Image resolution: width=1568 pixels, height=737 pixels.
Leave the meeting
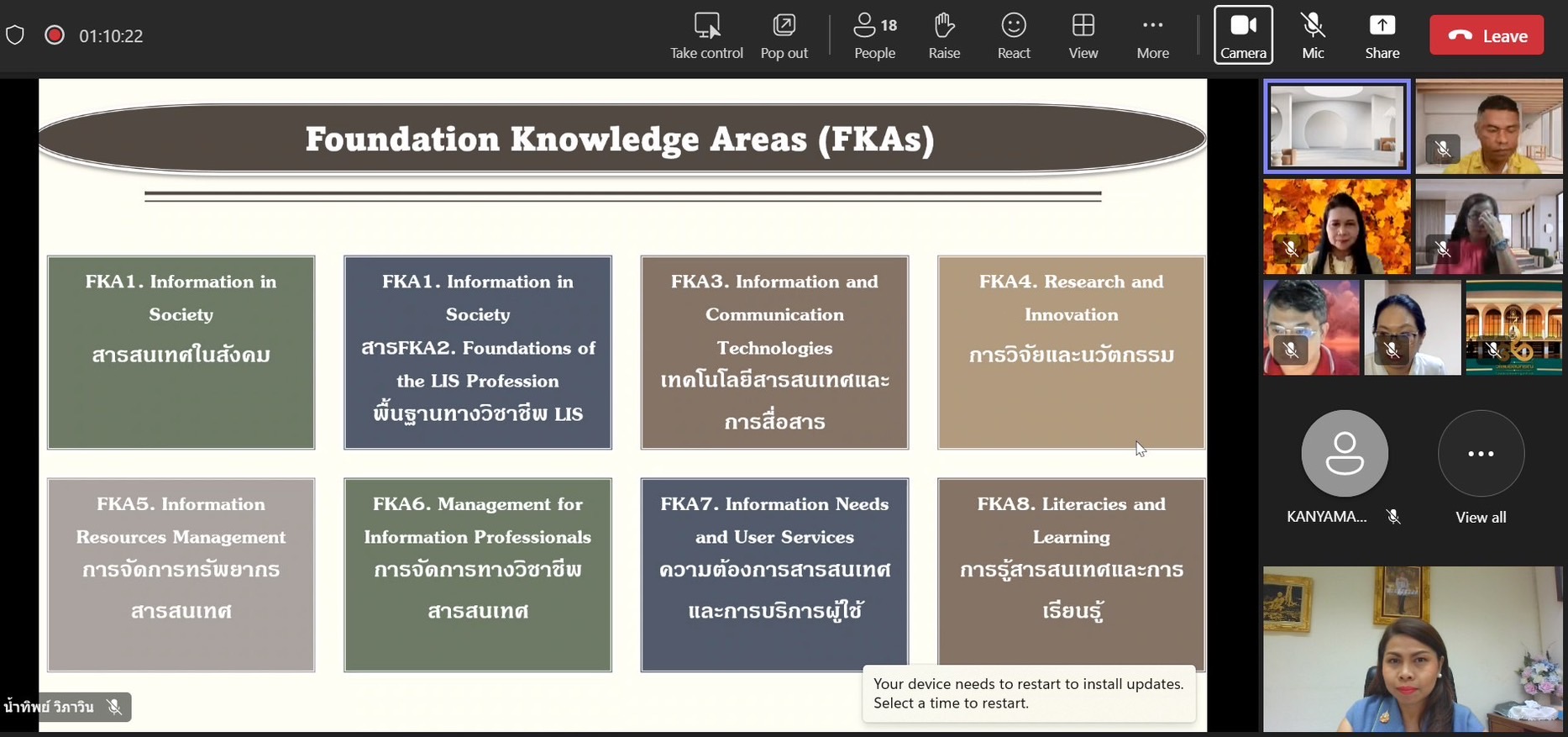click(x=1487, y=36)
